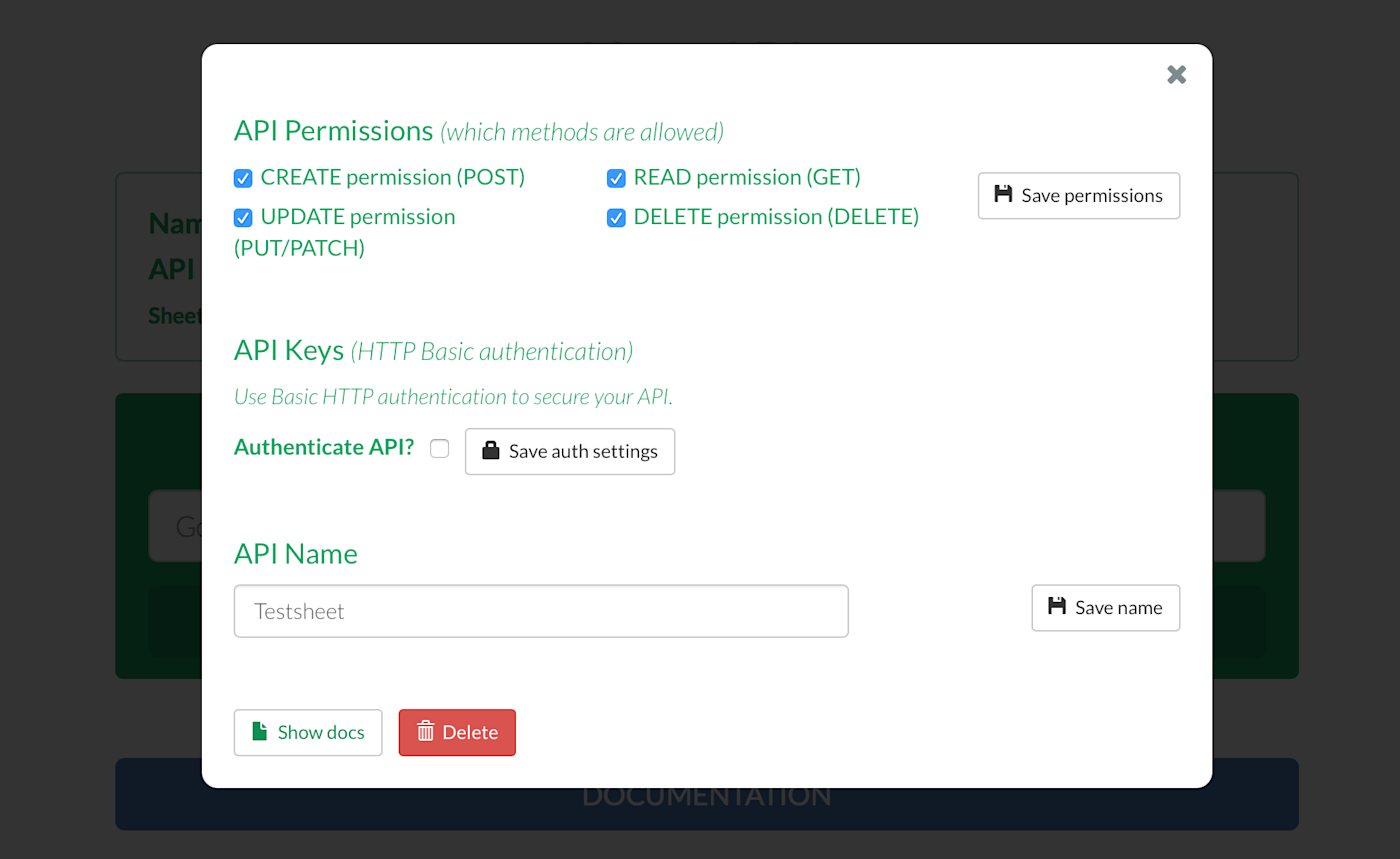Image resolution: width=1400 pixels, height=859 pixels.
Task: Click the Save auth settings button
Action: click(x=569, y=451)
